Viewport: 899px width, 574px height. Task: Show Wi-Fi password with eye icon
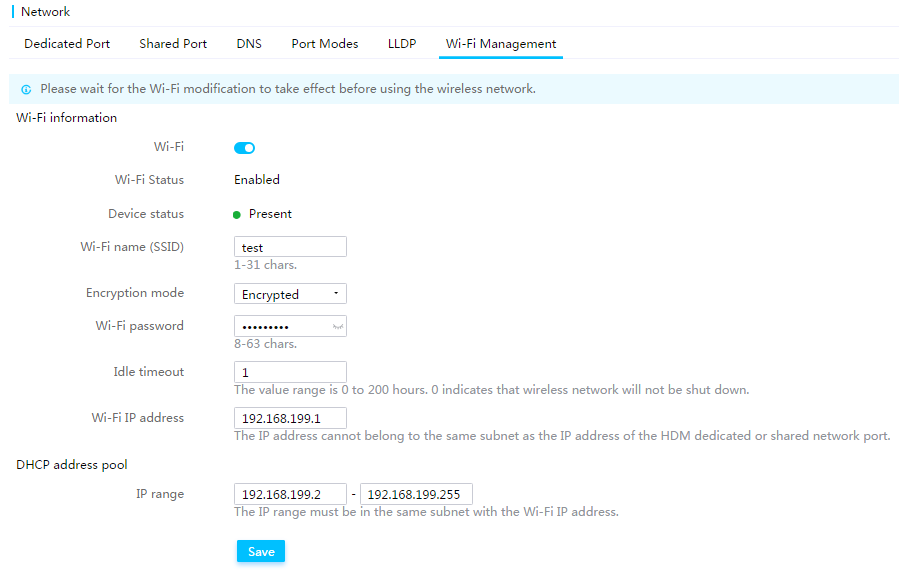click(x=338, y=327)
